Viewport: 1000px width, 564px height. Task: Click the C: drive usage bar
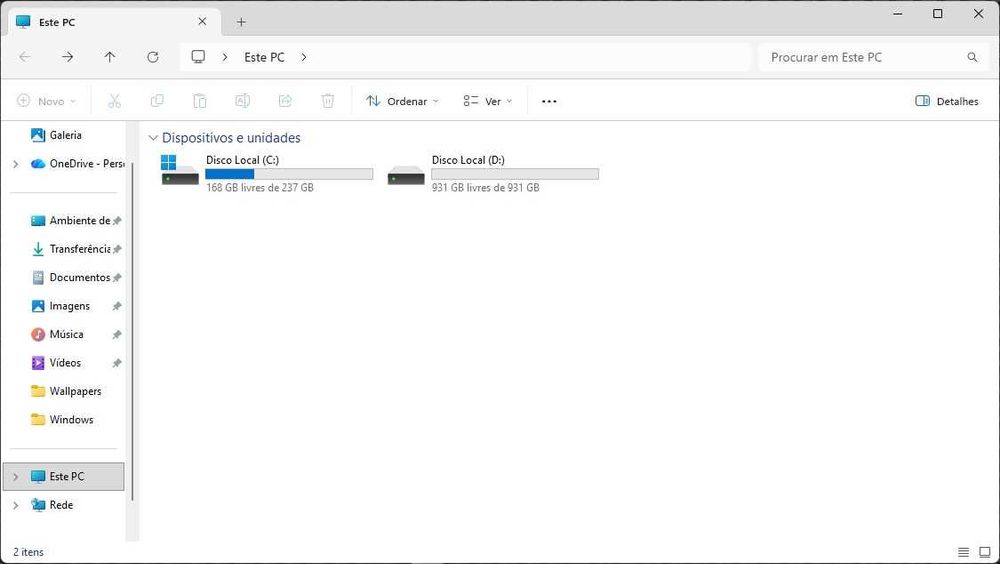coord(289,174)
